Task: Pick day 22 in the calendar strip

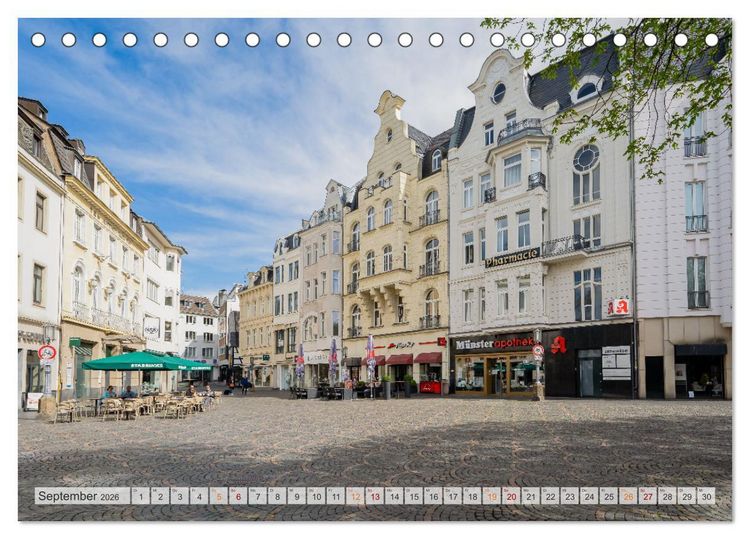Action: pyautogui.click(x=551, y=496)
